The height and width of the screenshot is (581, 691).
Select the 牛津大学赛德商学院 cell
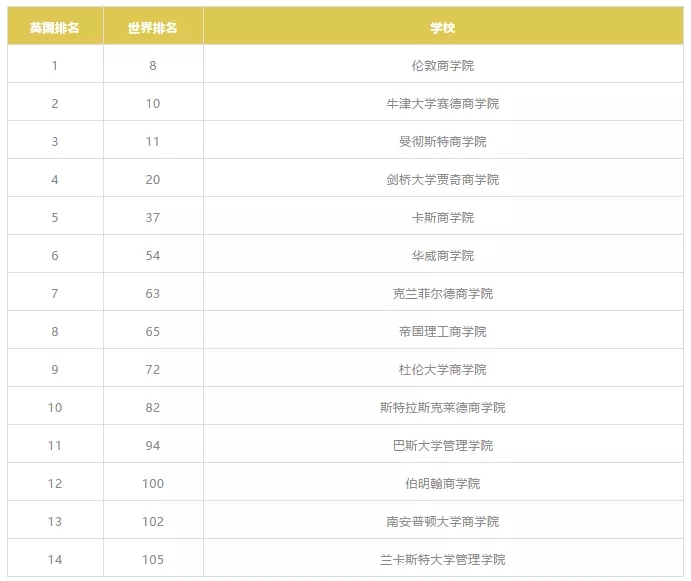point(443,104)
